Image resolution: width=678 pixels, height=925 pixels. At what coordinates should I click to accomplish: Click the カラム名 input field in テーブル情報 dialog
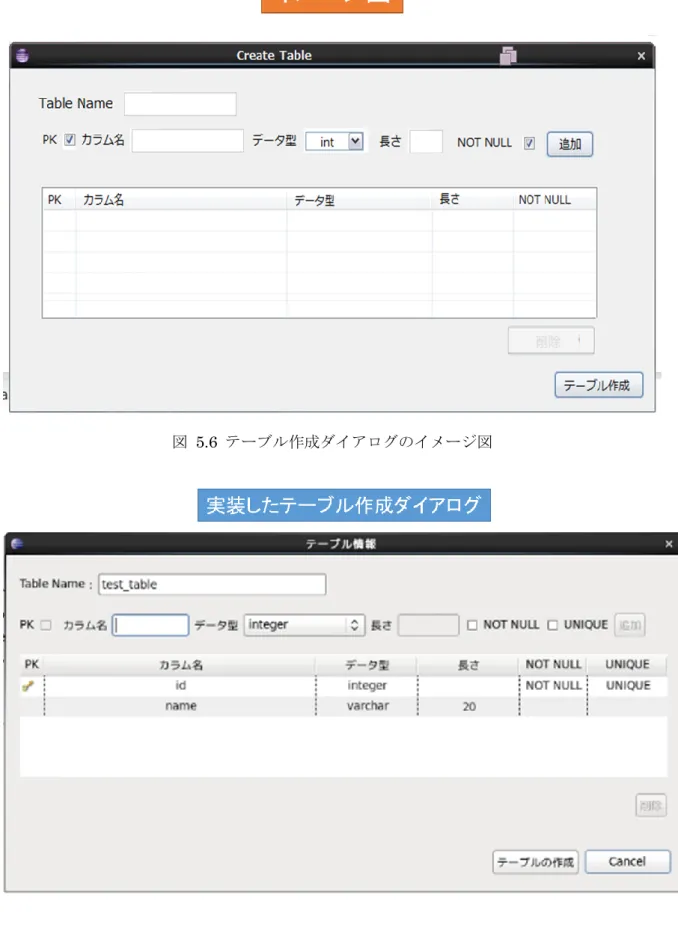[x=150, y=625]
